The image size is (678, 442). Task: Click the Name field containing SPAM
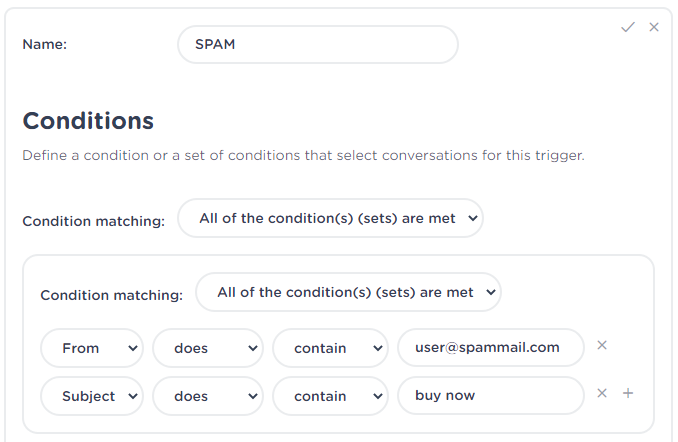point(317,45)
